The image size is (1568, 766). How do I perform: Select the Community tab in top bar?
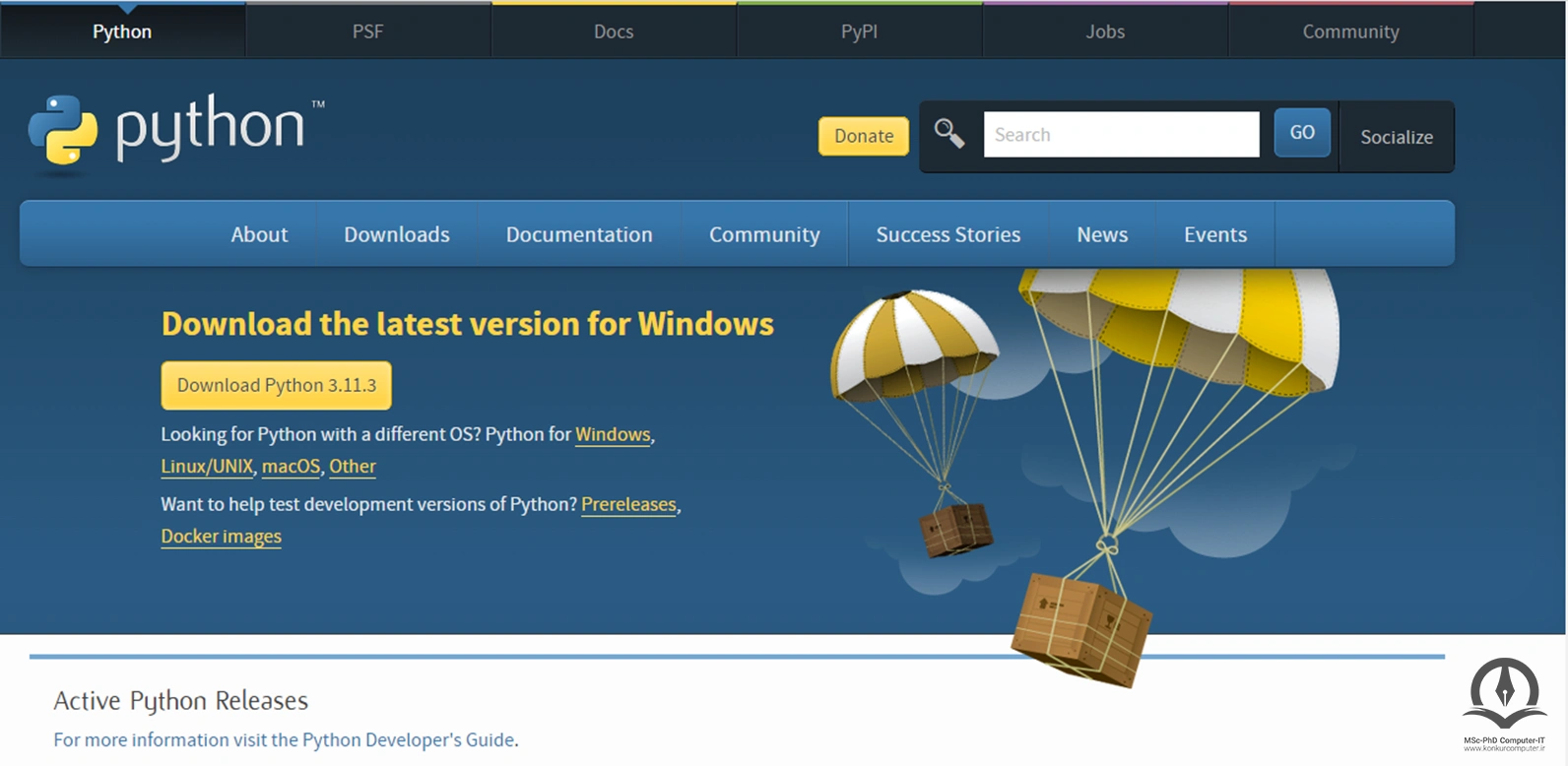(x=1350, y=32)
